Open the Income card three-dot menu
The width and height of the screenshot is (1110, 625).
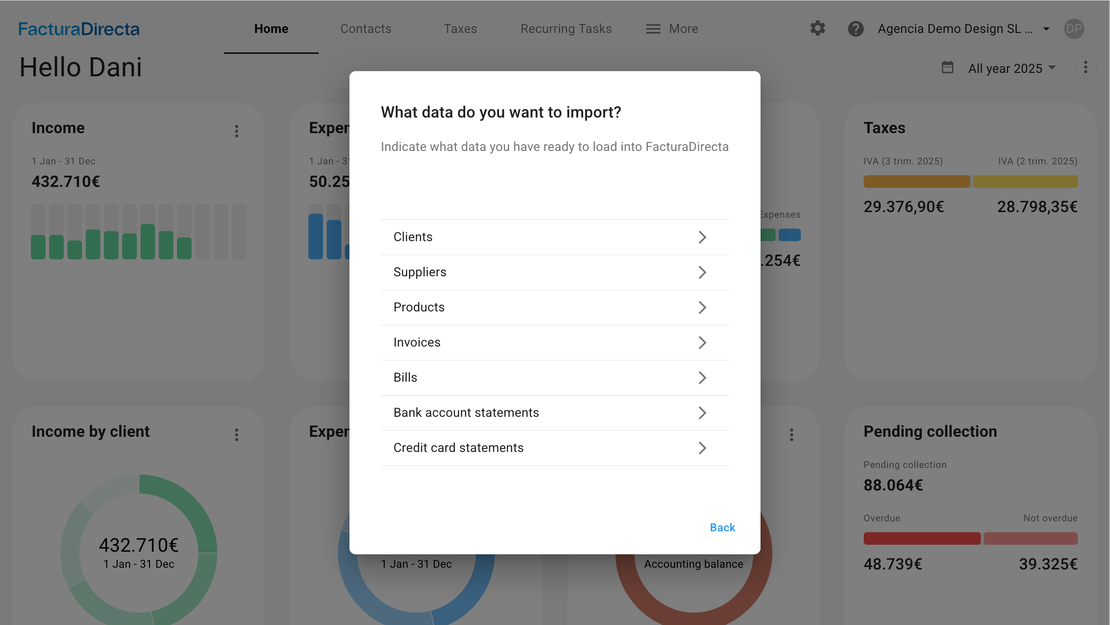coord(237,131)
